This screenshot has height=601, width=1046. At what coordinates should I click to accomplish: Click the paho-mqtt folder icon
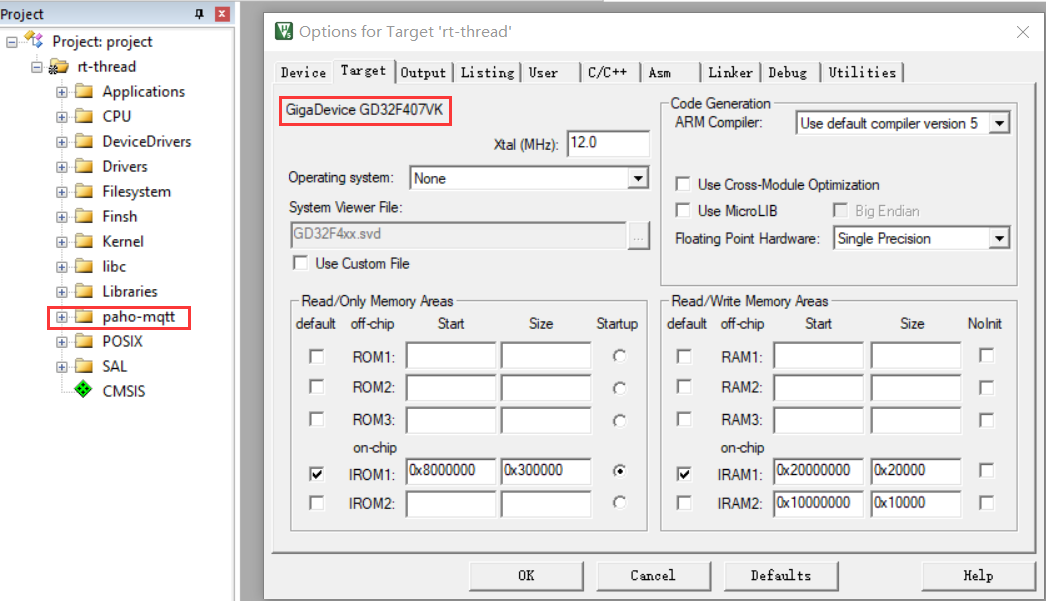(x=84, y=316)
